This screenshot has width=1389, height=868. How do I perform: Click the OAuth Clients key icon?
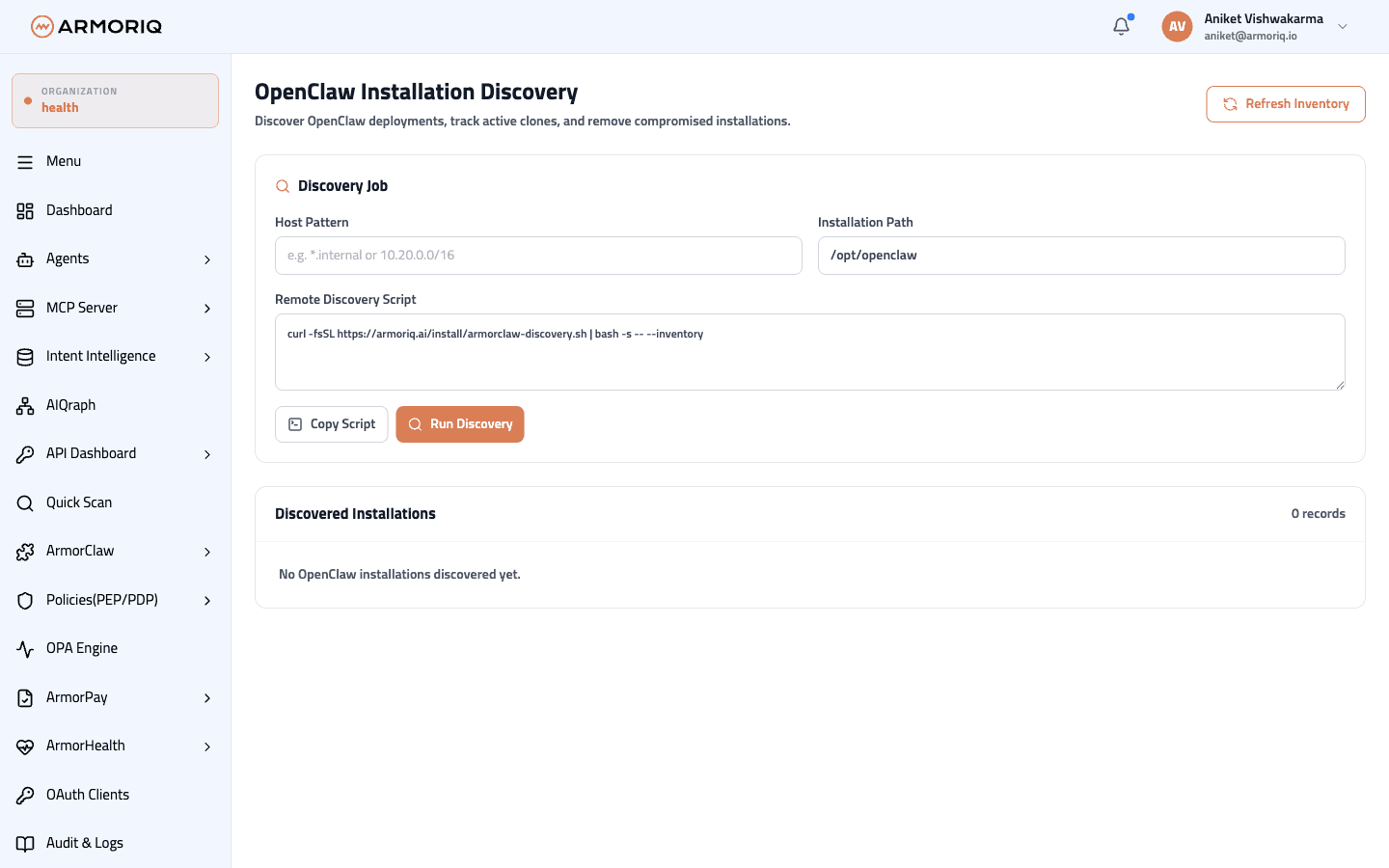point(25,795)
